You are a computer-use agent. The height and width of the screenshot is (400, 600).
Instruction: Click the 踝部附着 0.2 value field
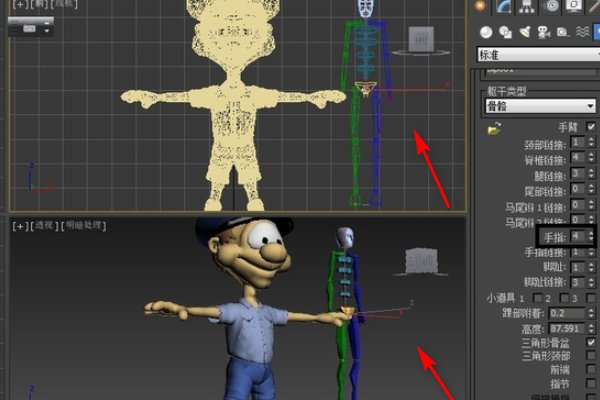point(567,313)
